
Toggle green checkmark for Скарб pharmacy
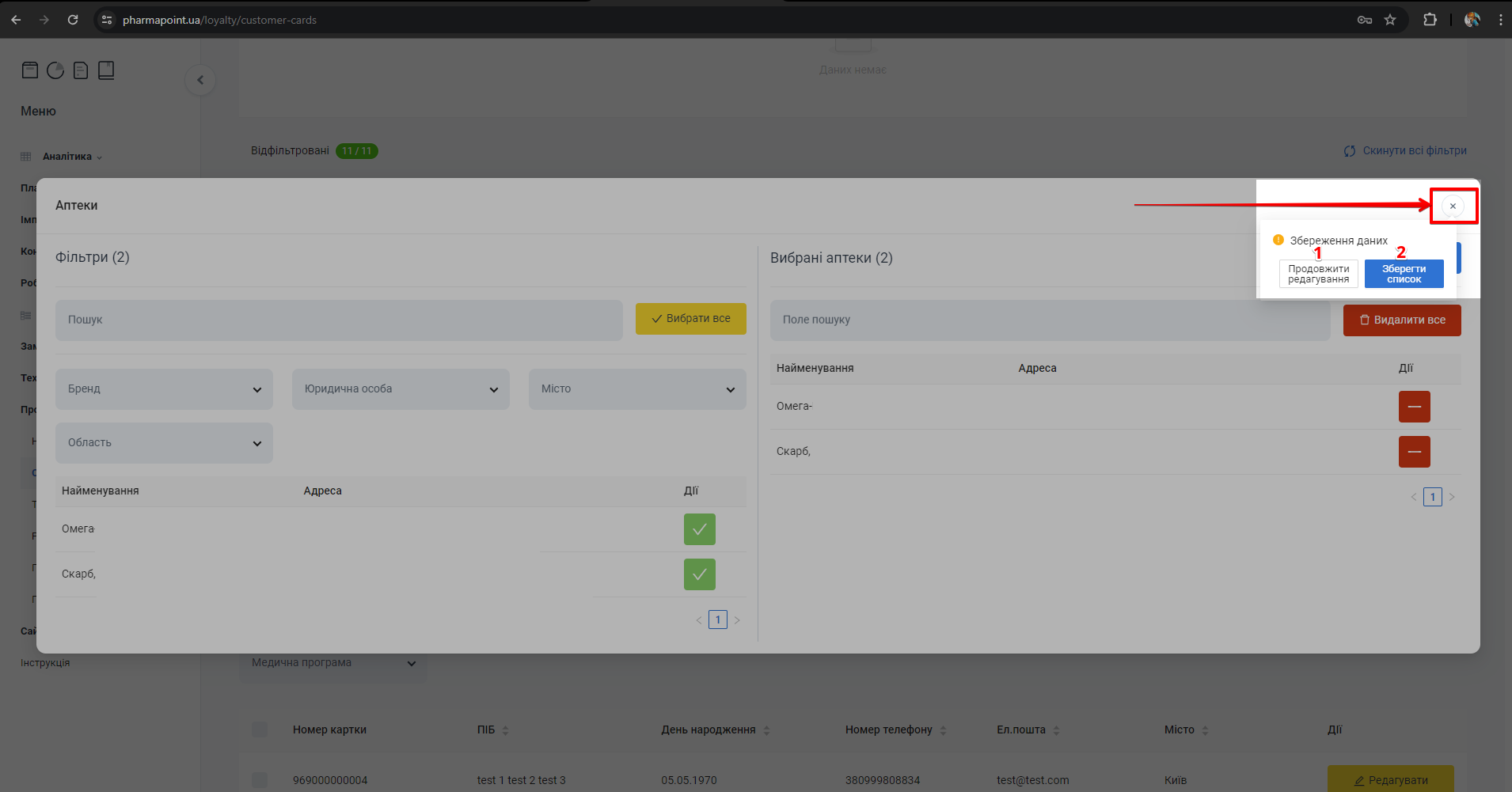point(699,574)
